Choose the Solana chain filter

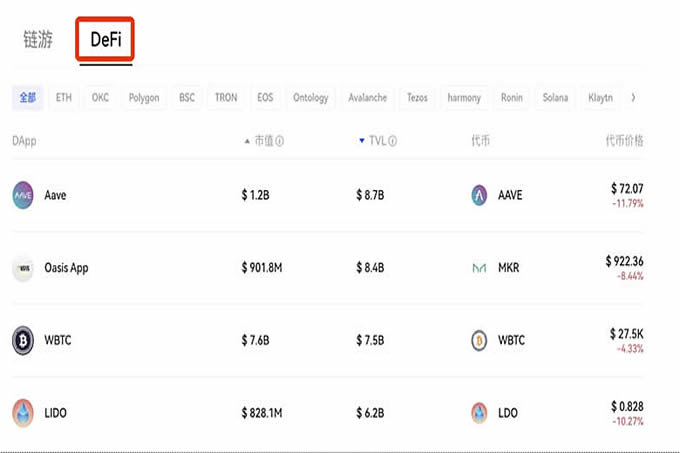click(x=555, y=98)
